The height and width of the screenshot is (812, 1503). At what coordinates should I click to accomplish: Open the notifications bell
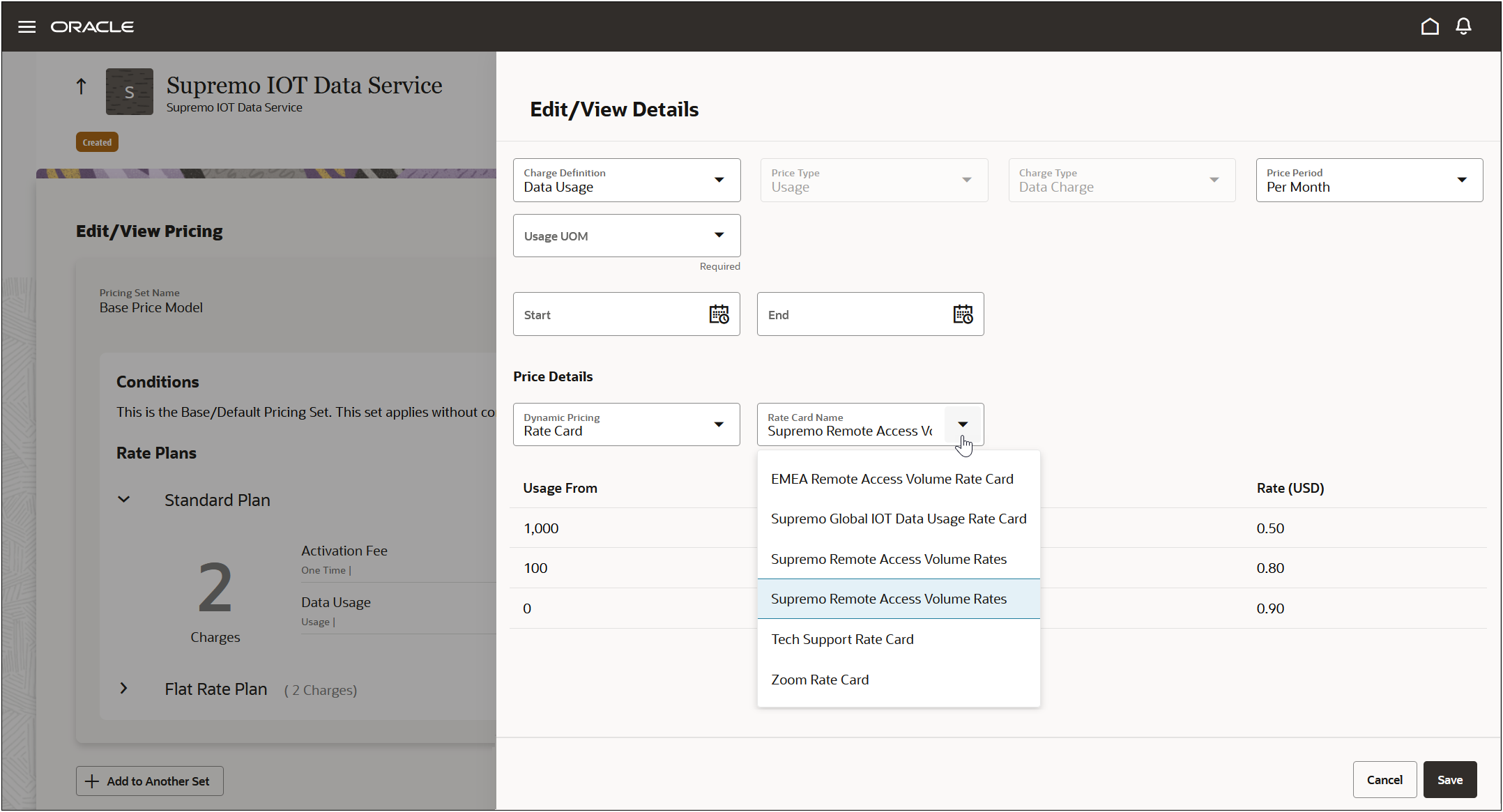coord(1463,26)
